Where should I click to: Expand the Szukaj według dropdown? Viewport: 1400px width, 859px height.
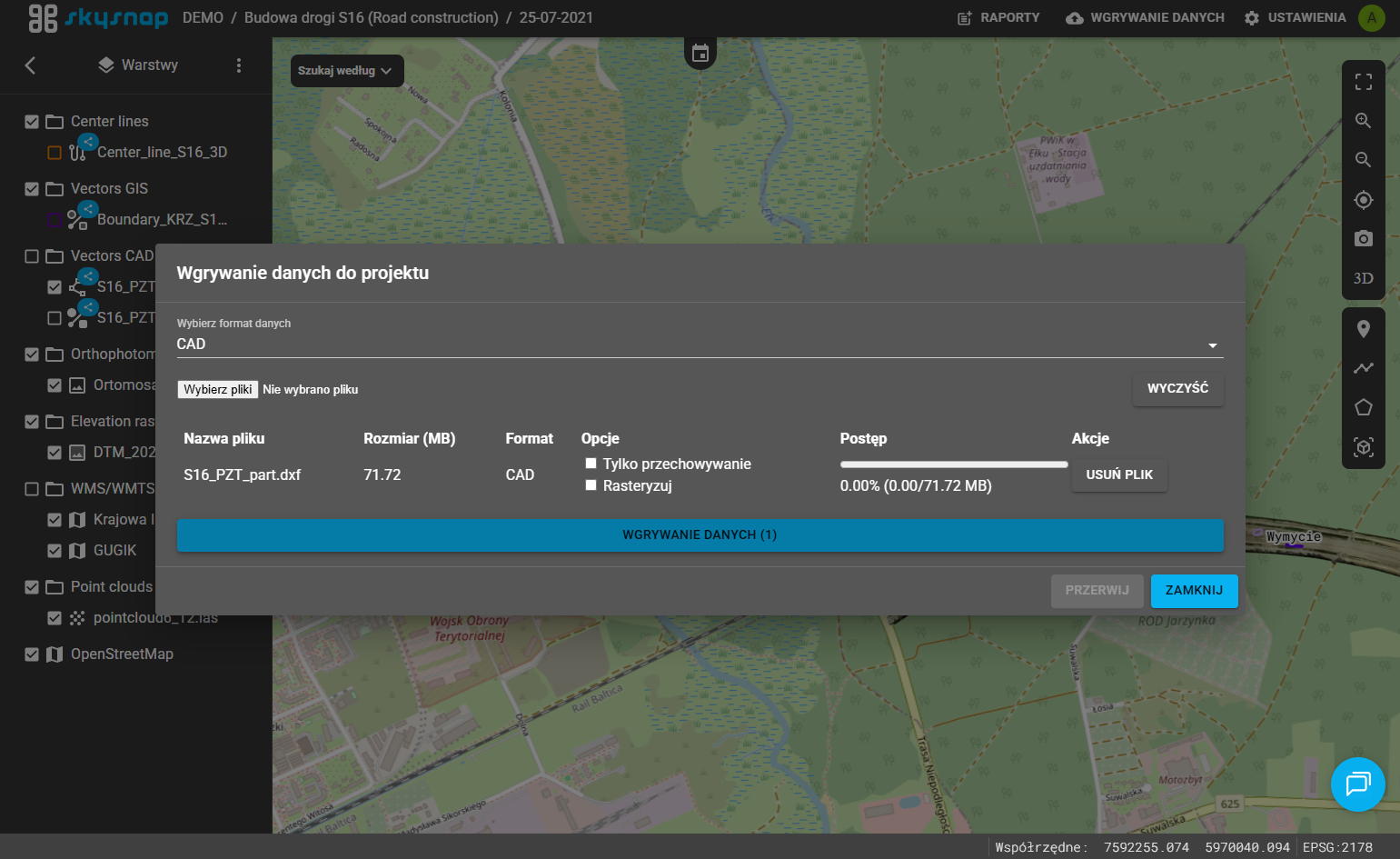(346, 71)
